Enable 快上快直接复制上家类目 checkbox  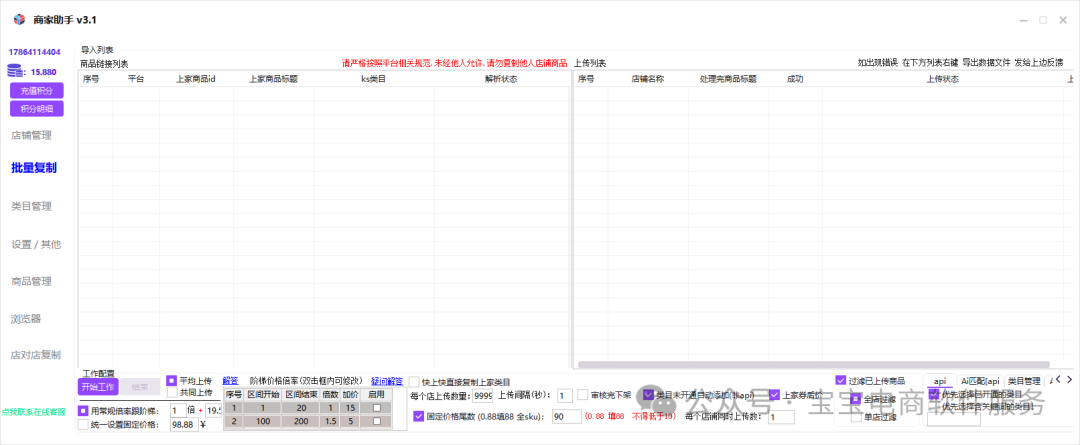[414, 382]
